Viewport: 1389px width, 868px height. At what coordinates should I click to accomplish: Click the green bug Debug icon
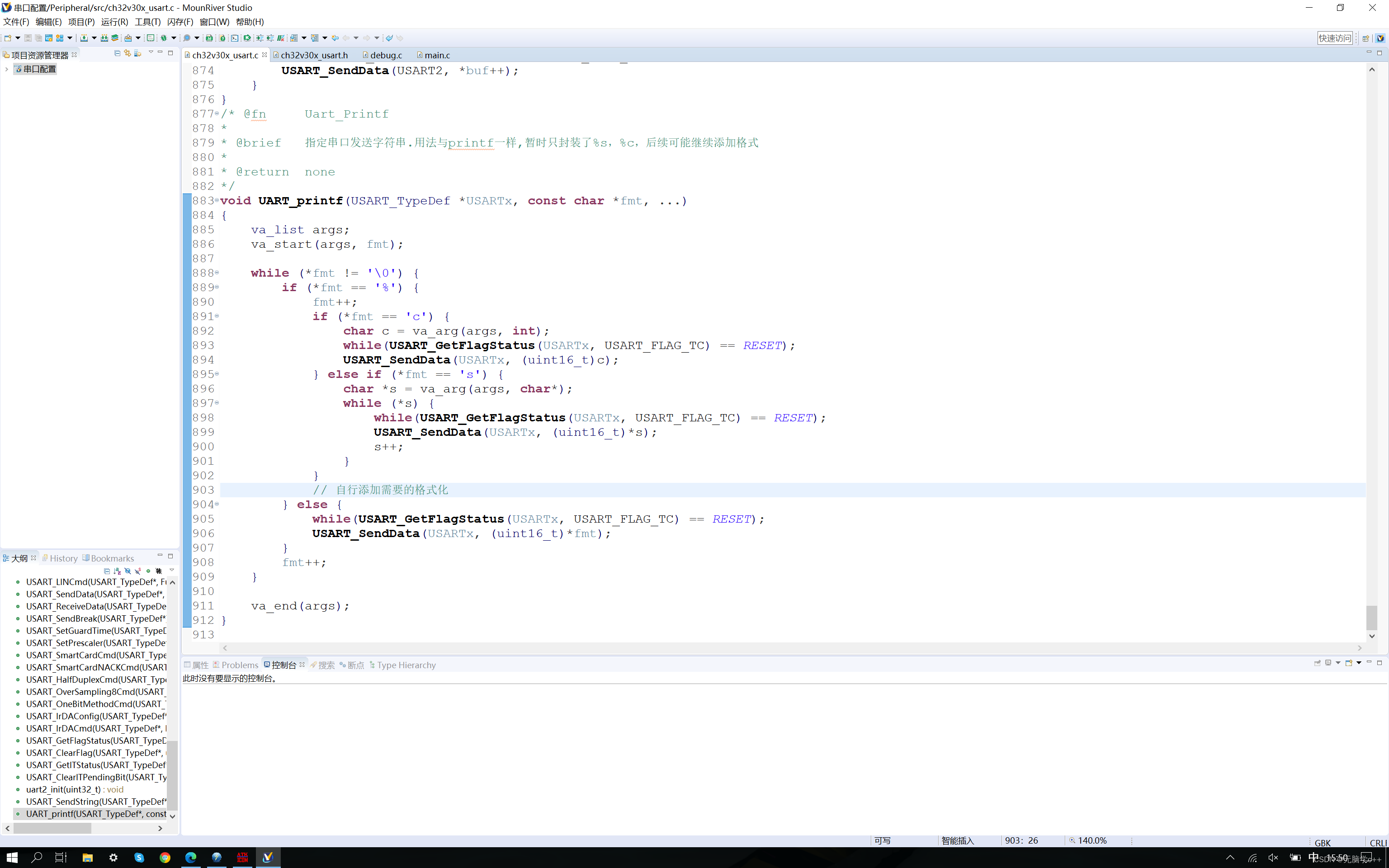164,38
